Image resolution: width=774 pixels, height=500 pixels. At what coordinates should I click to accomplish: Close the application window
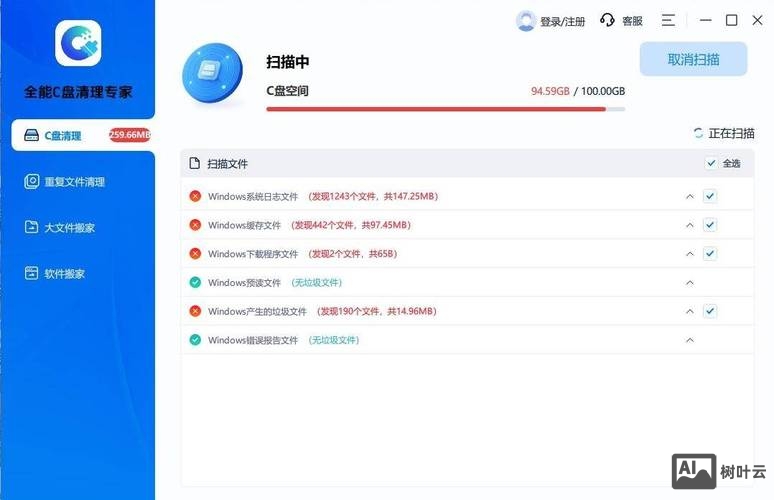coord(757,20)
